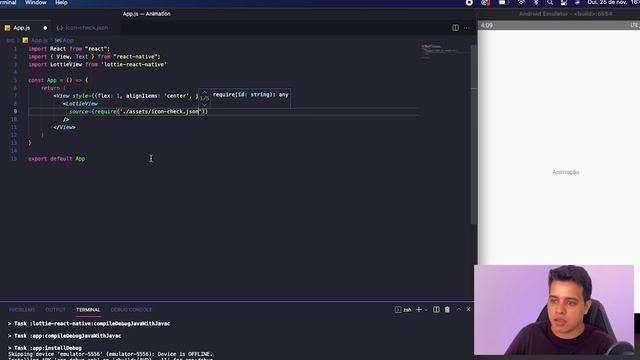Click the battery icon in the menu bar

click(503, 3)
